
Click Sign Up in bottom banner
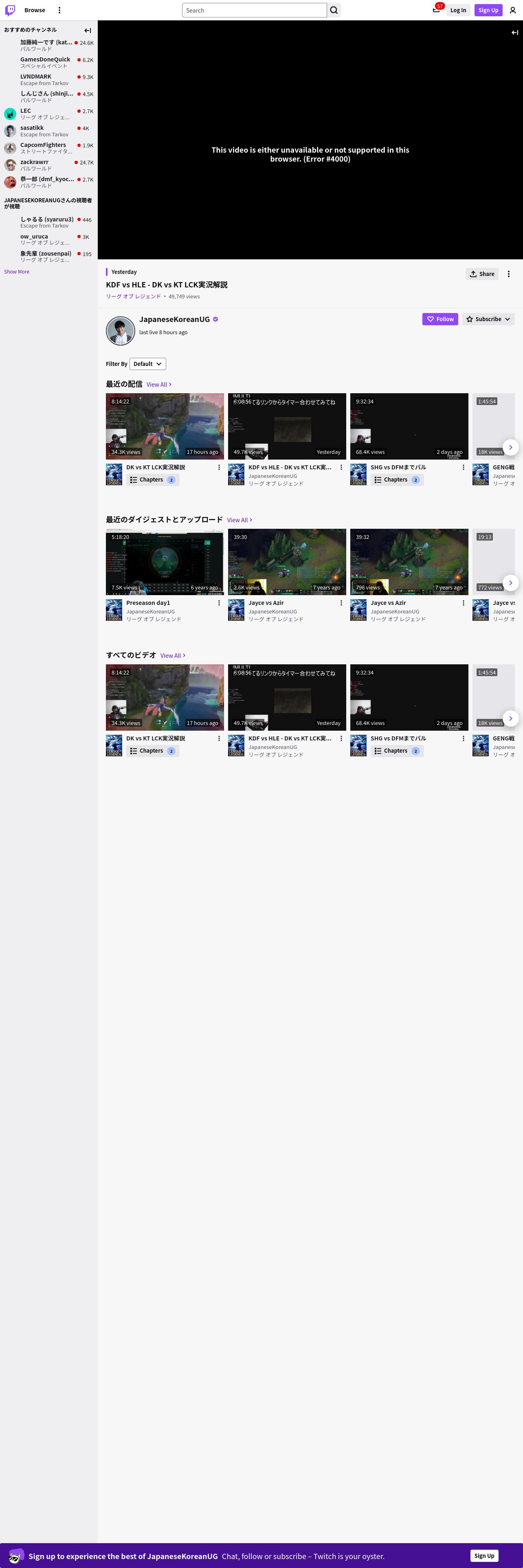pos(485,1556)
